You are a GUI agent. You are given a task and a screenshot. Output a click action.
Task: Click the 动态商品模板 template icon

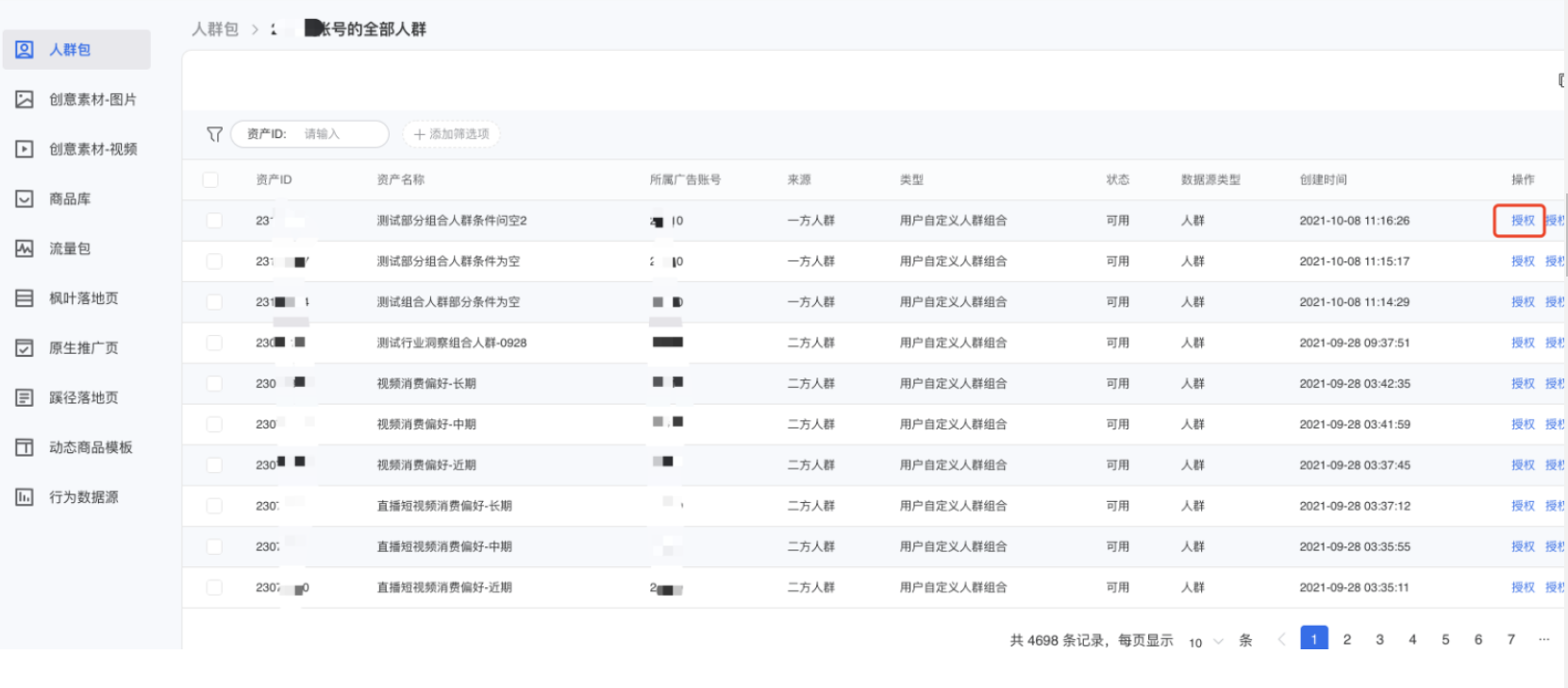pos(25,447)
